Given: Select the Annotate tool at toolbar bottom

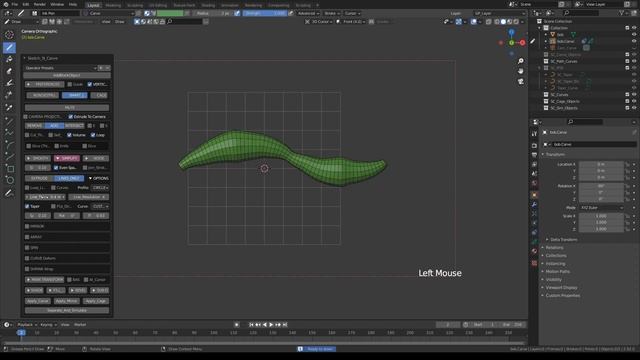Looking at the screenshot, I should tap(9, 193).
